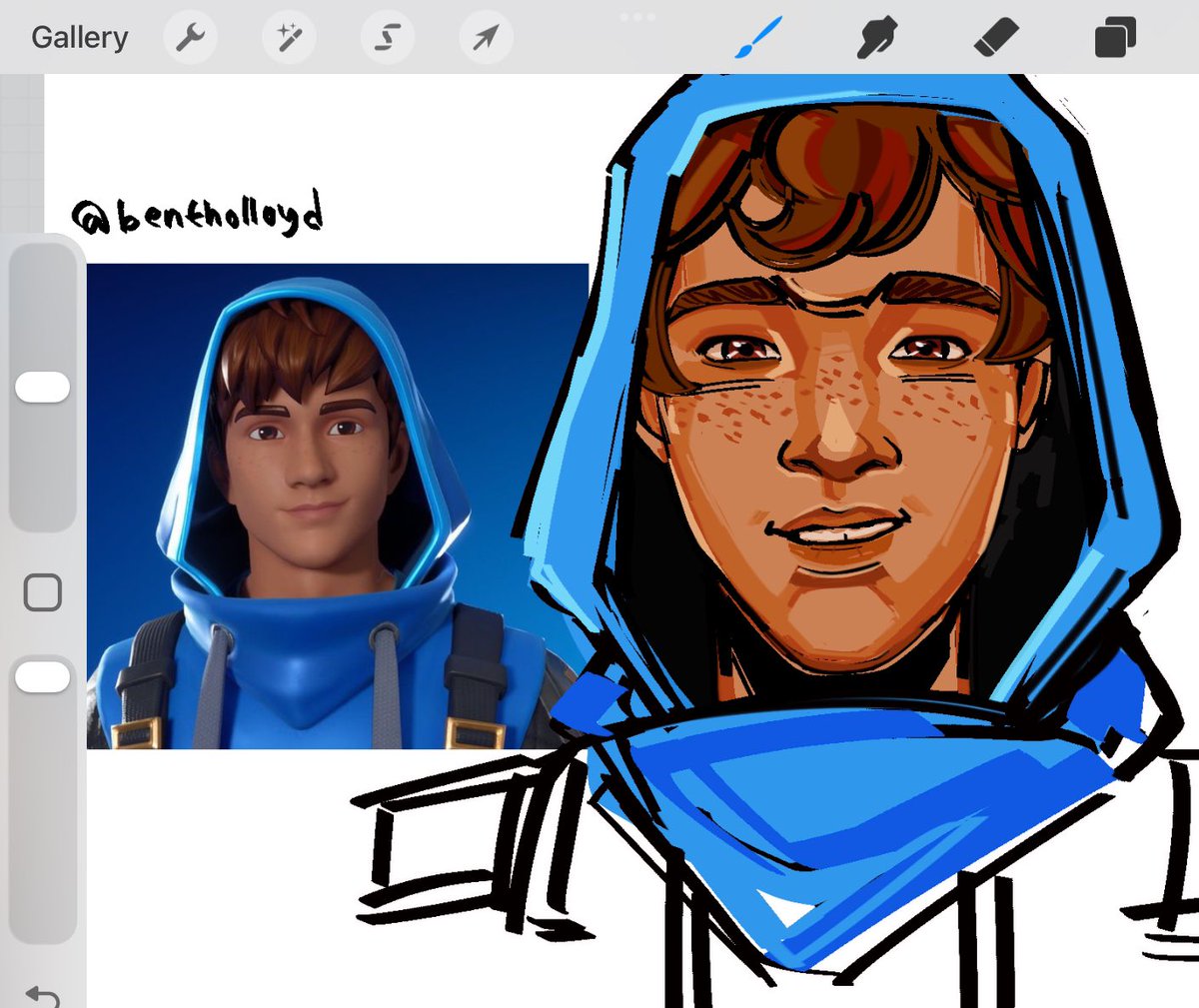Activate the Selection tool
Image resolution: width=1199 pixels, height=1008 pixels.
point(388,38)
